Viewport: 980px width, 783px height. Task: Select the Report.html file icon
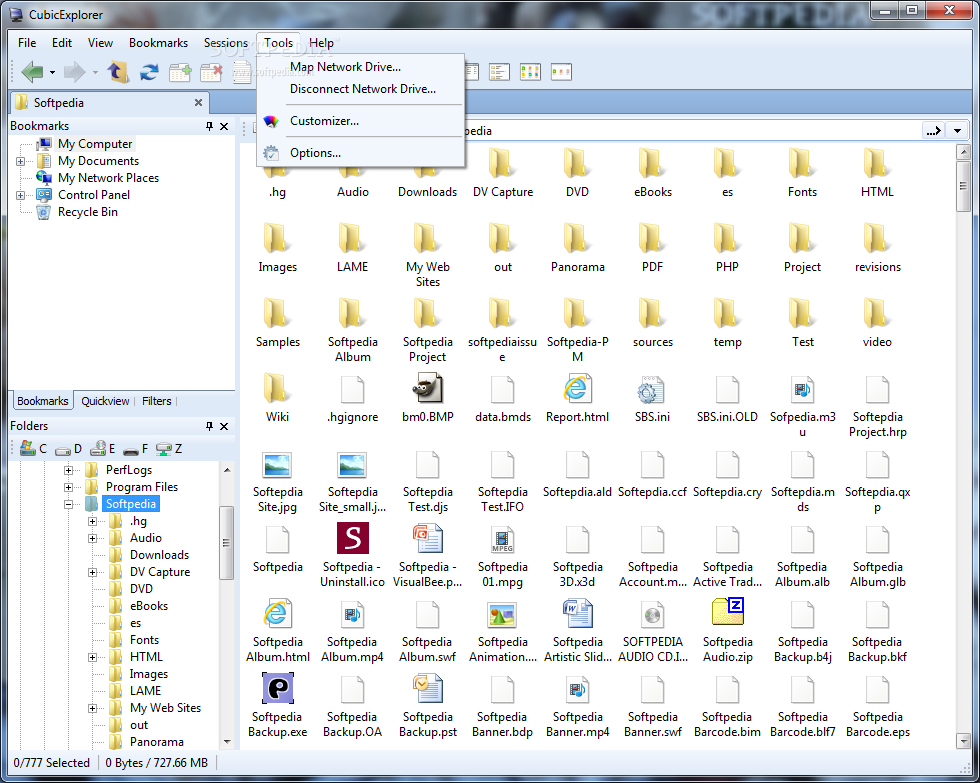(578, 389)
